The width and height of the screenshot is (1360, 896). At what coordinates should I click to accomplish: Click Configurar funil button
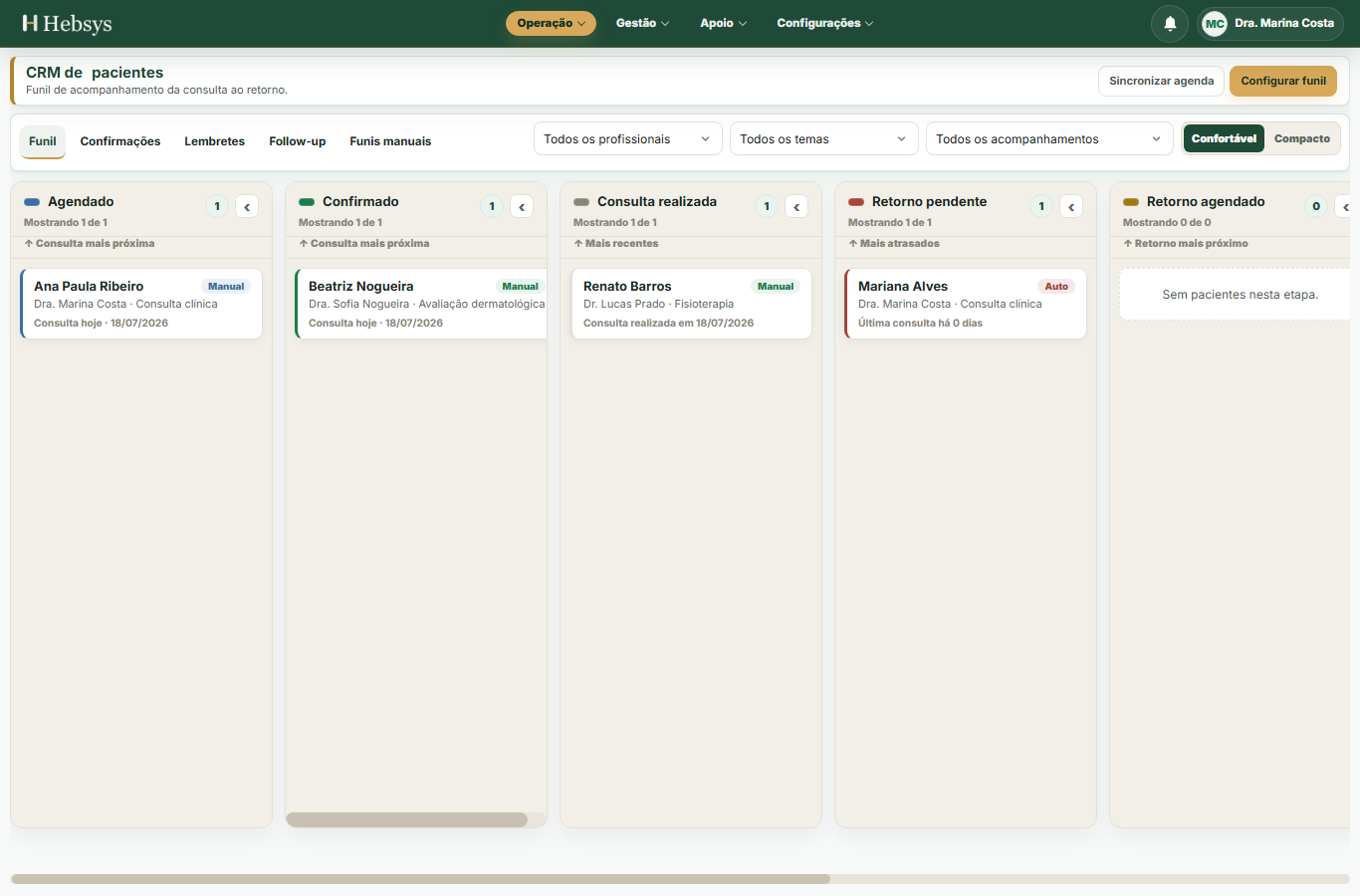click(x=1283, y=81)
